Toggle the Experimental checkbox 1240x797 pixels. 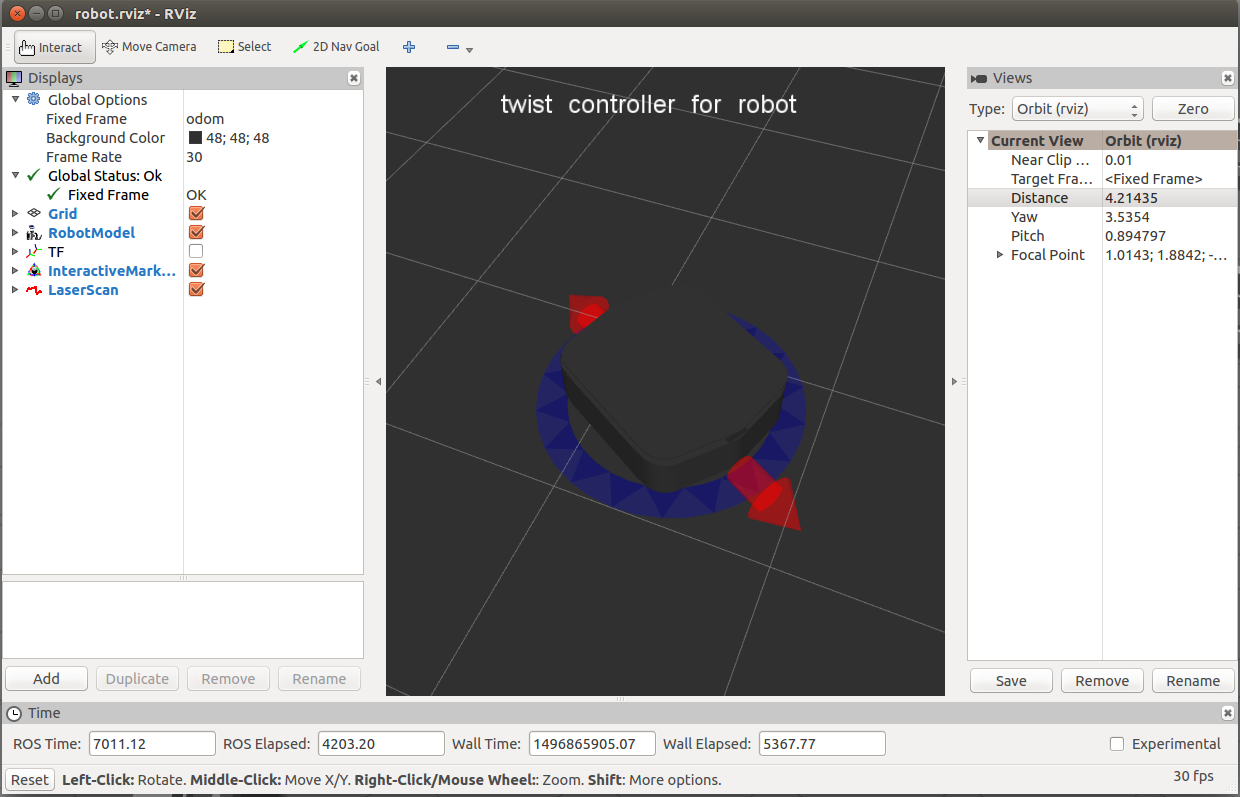coord(1118,744)
